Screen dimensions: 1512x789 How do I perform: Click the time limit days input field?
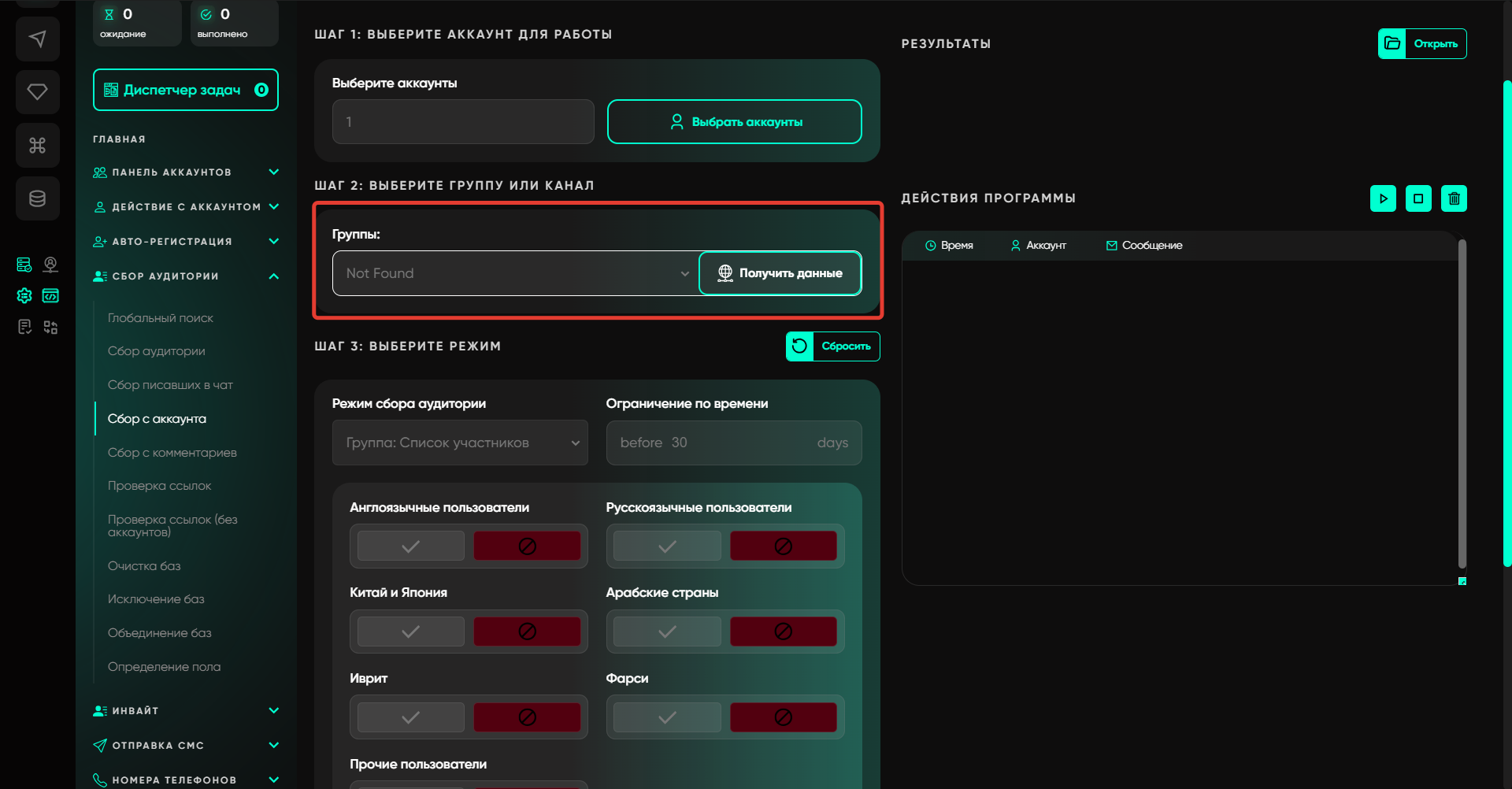733,443
